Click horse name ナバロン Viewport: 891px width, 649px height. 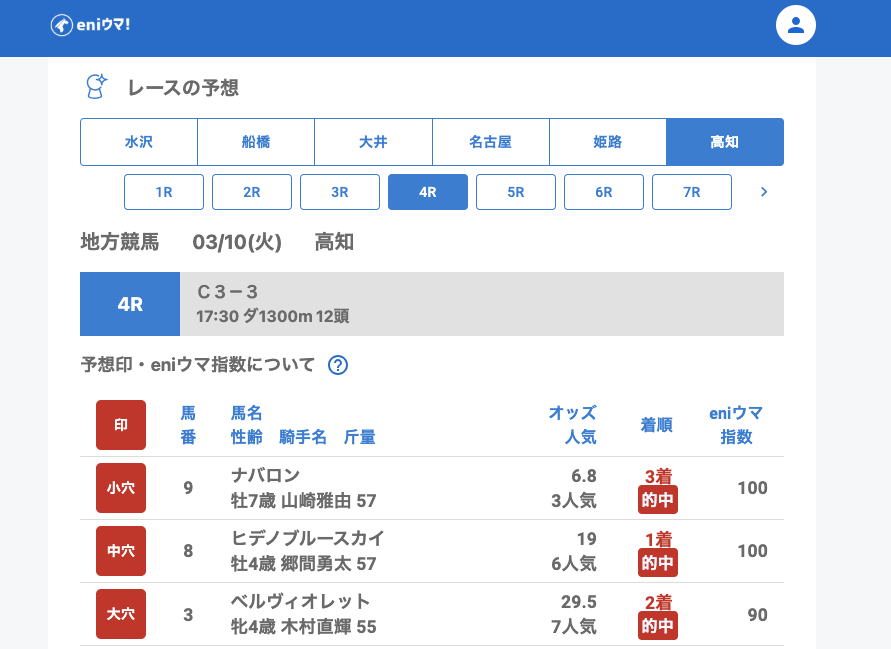click(265, 475)
